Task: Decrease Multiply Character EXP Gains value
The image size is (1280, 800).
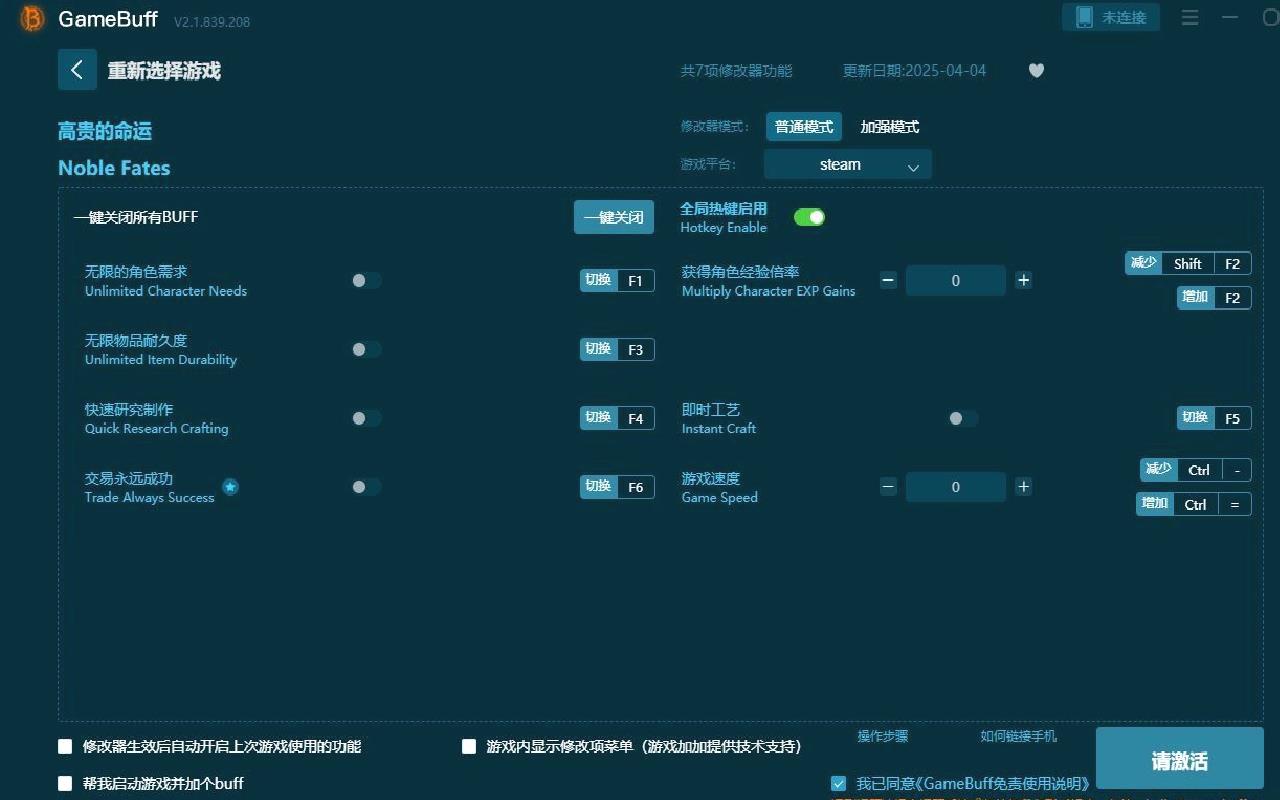Action: (x=888, y=280)
